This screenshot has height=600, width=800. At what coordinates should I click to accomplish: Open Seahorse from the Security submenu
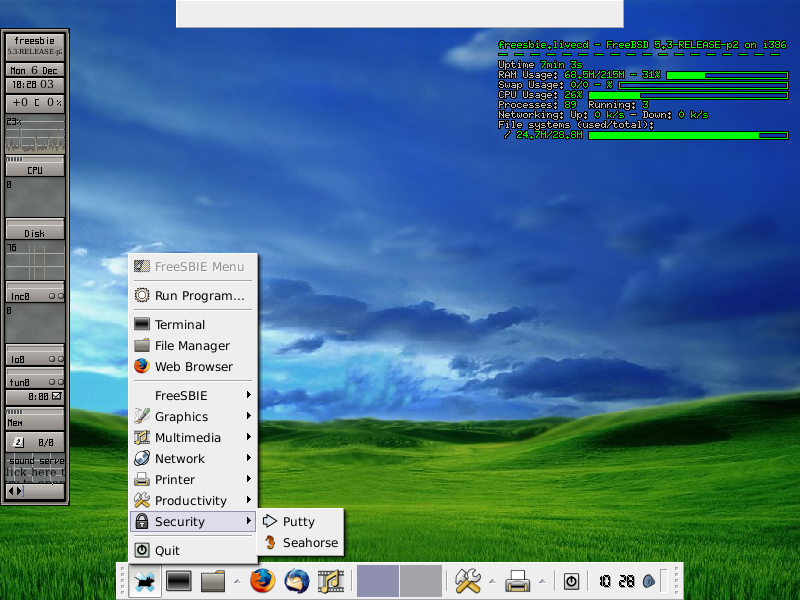(301, 542)
